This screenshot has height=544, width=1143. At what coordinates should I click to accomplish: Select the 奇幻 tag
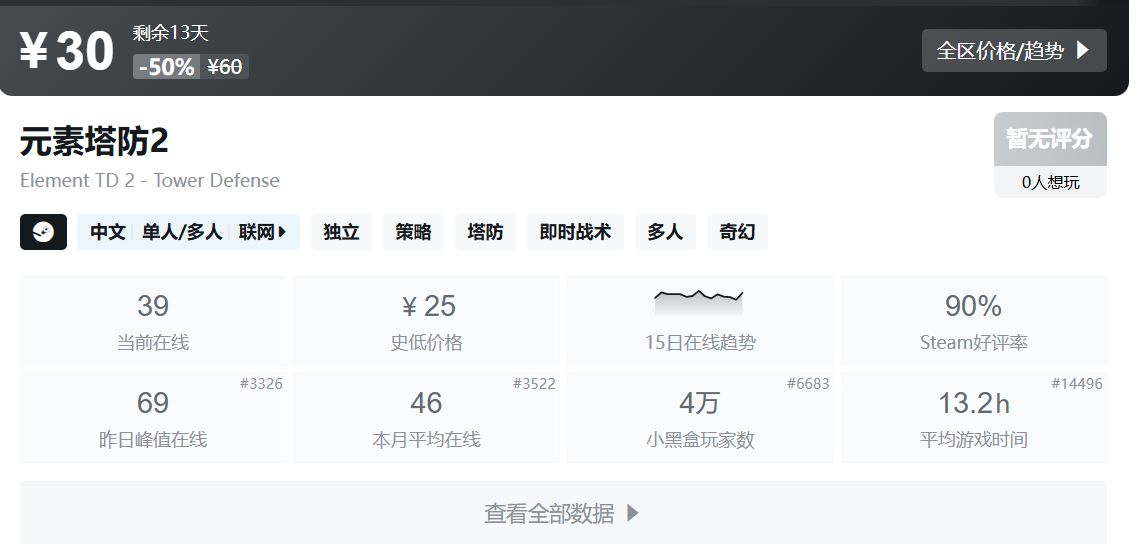coord(737,232)
